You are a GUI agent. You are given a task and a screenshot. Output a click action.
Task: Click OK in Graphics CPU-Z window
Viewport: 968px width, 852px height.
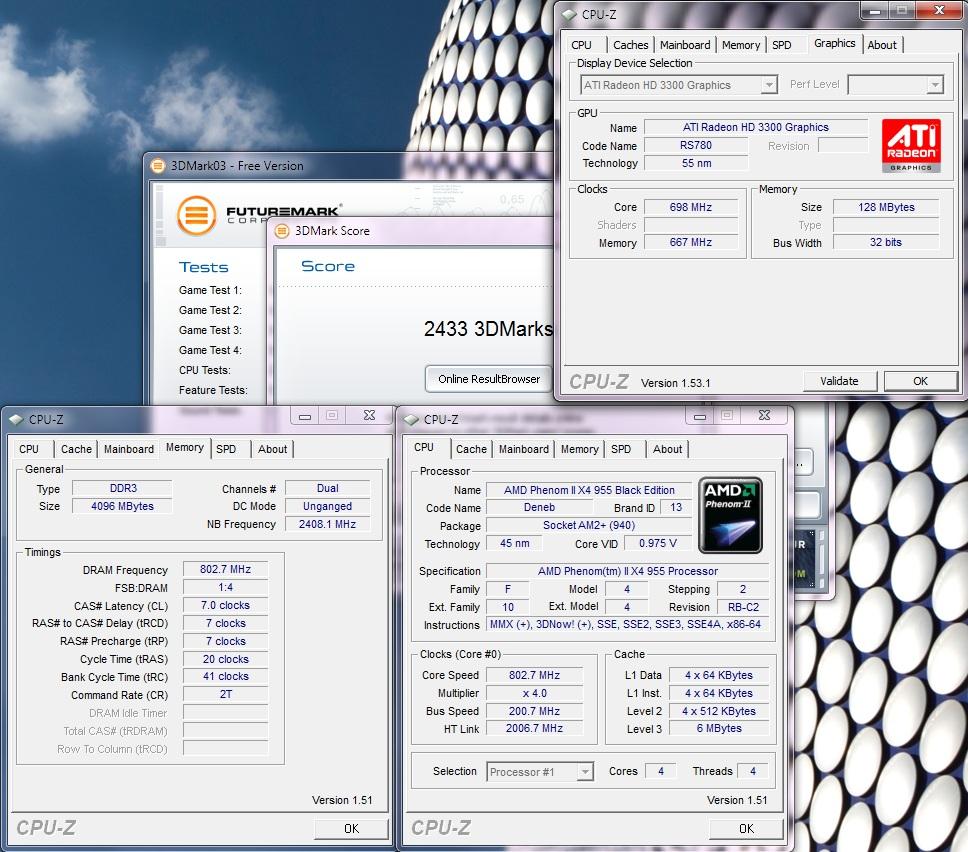click(x=920, y=381)
